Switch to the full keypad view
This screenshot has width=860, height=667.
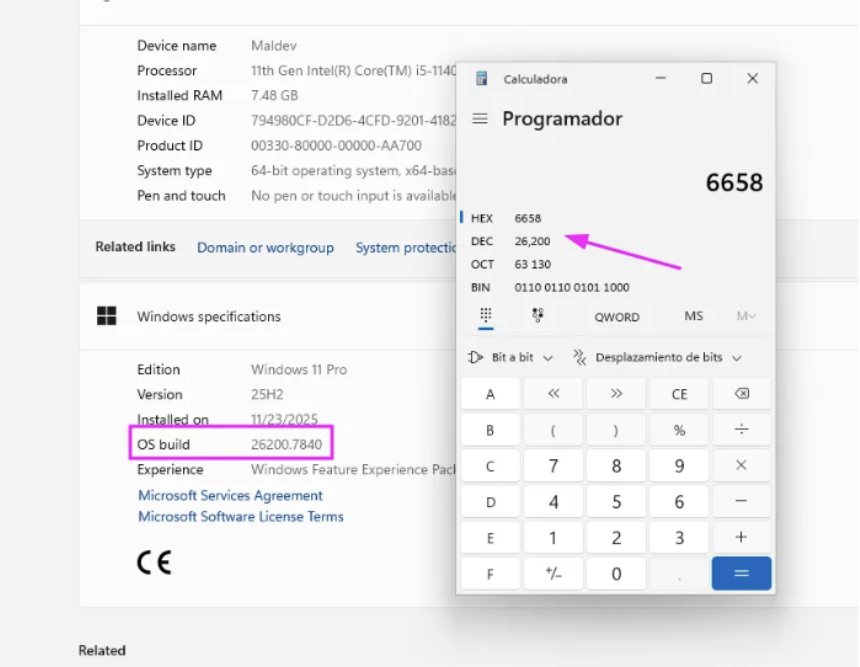(486, 316)
